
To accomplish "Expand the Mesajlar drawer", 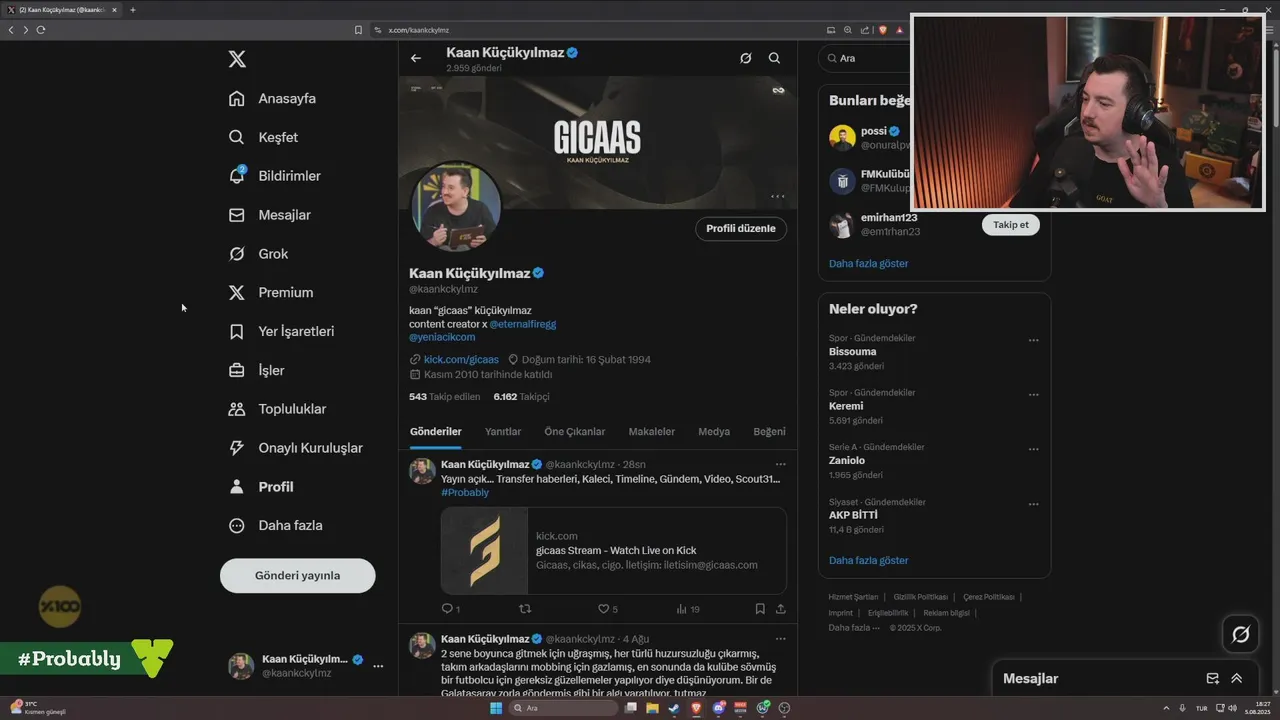I will coord(1237,678).
